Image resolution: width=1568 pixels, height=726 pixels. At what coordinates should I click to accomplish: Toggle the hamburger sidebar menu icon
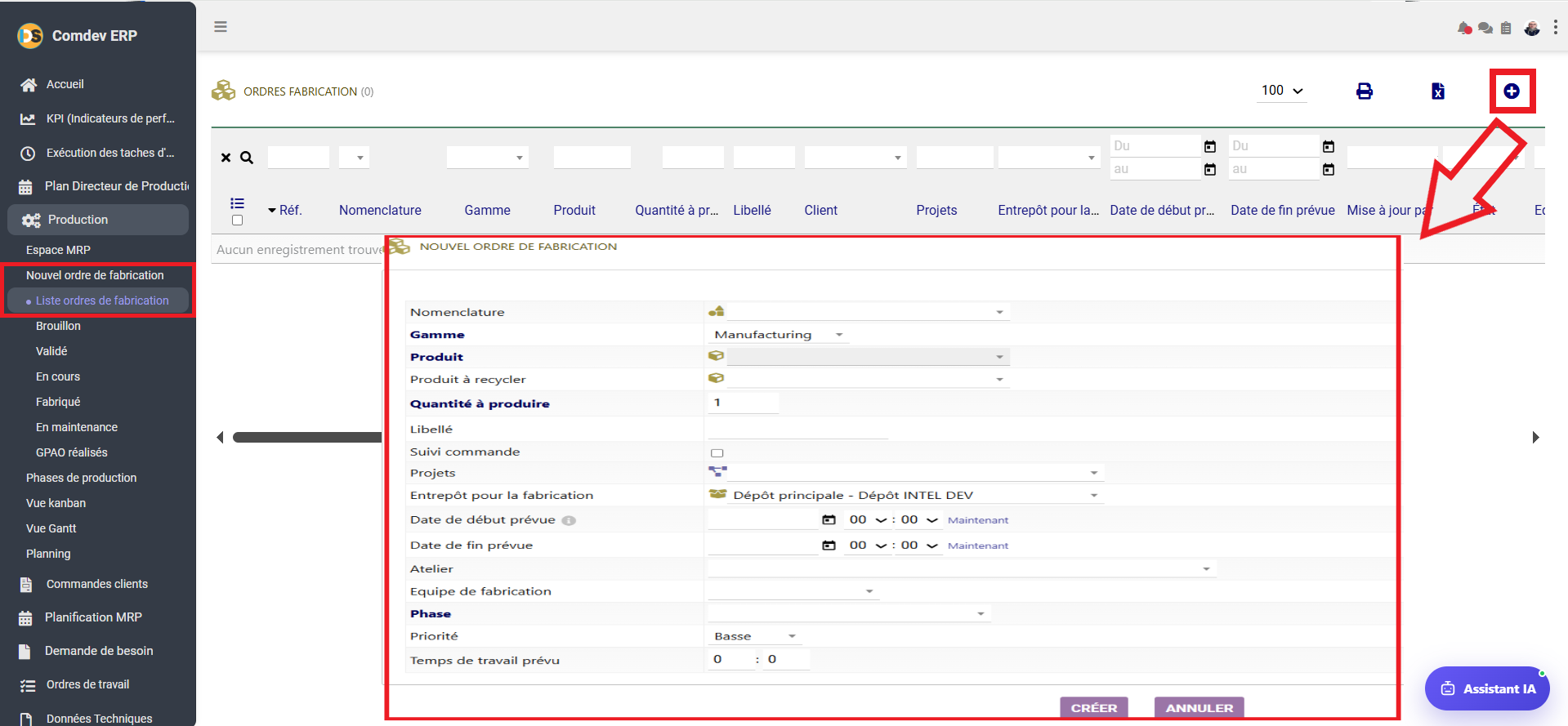(221, 27)
